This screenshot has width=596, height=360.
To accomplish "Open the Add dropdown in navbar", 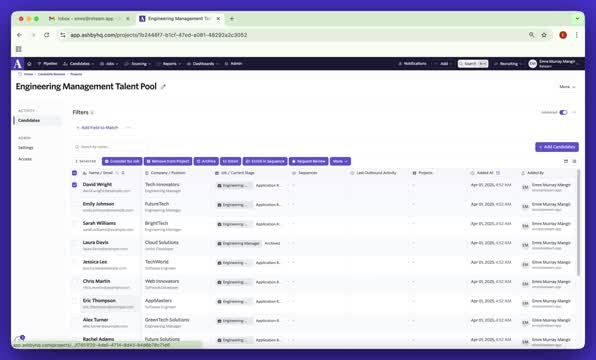I will (443, 64).
